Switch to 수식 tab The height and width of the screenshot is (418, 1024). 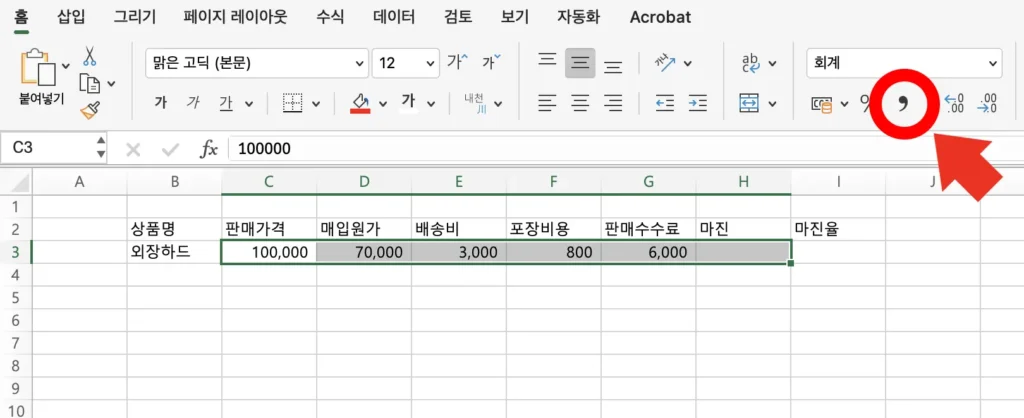coord(330,17)
